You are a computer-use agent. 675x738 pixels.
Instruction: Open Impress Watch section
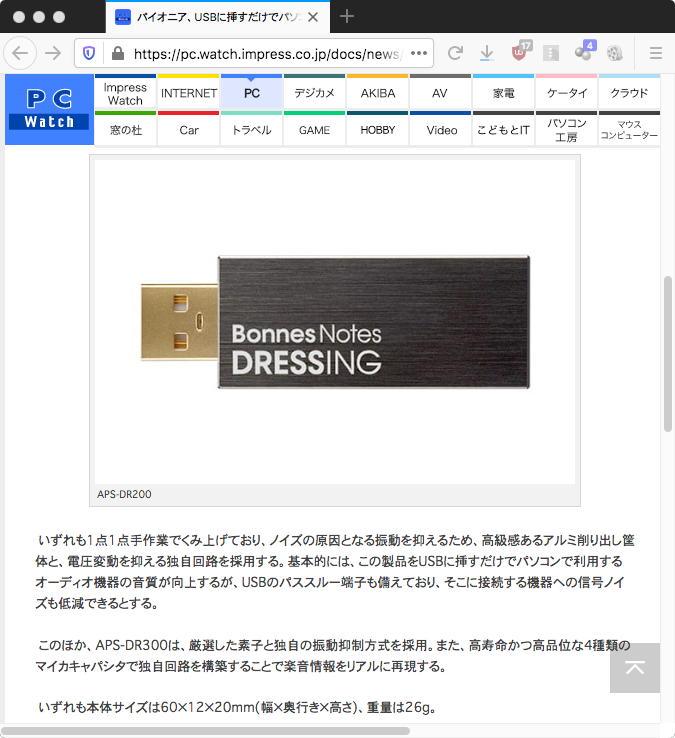point(125,94)
